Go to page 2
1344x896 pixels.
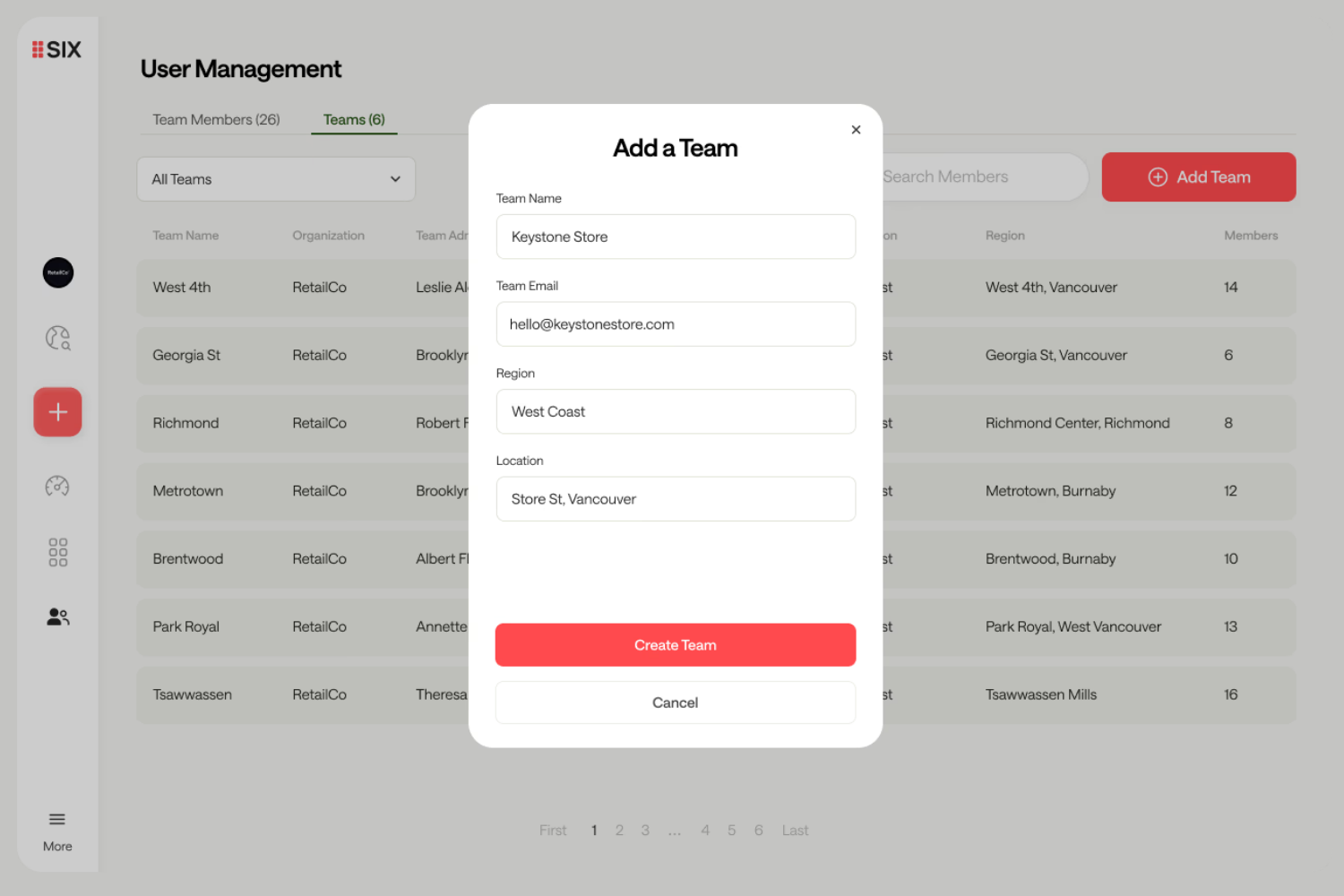click(619, 831)
